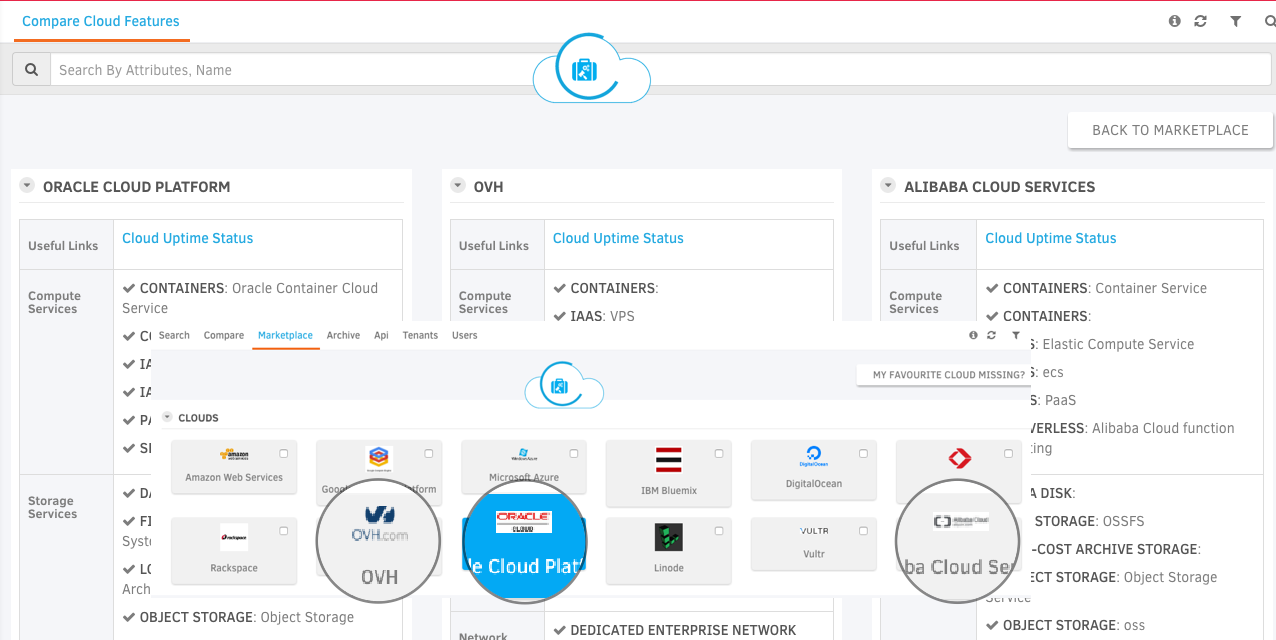Tick the Google Cloud Platform card checkbox
The width and height of the screenshot is (1276, 640).
(428, 454)
